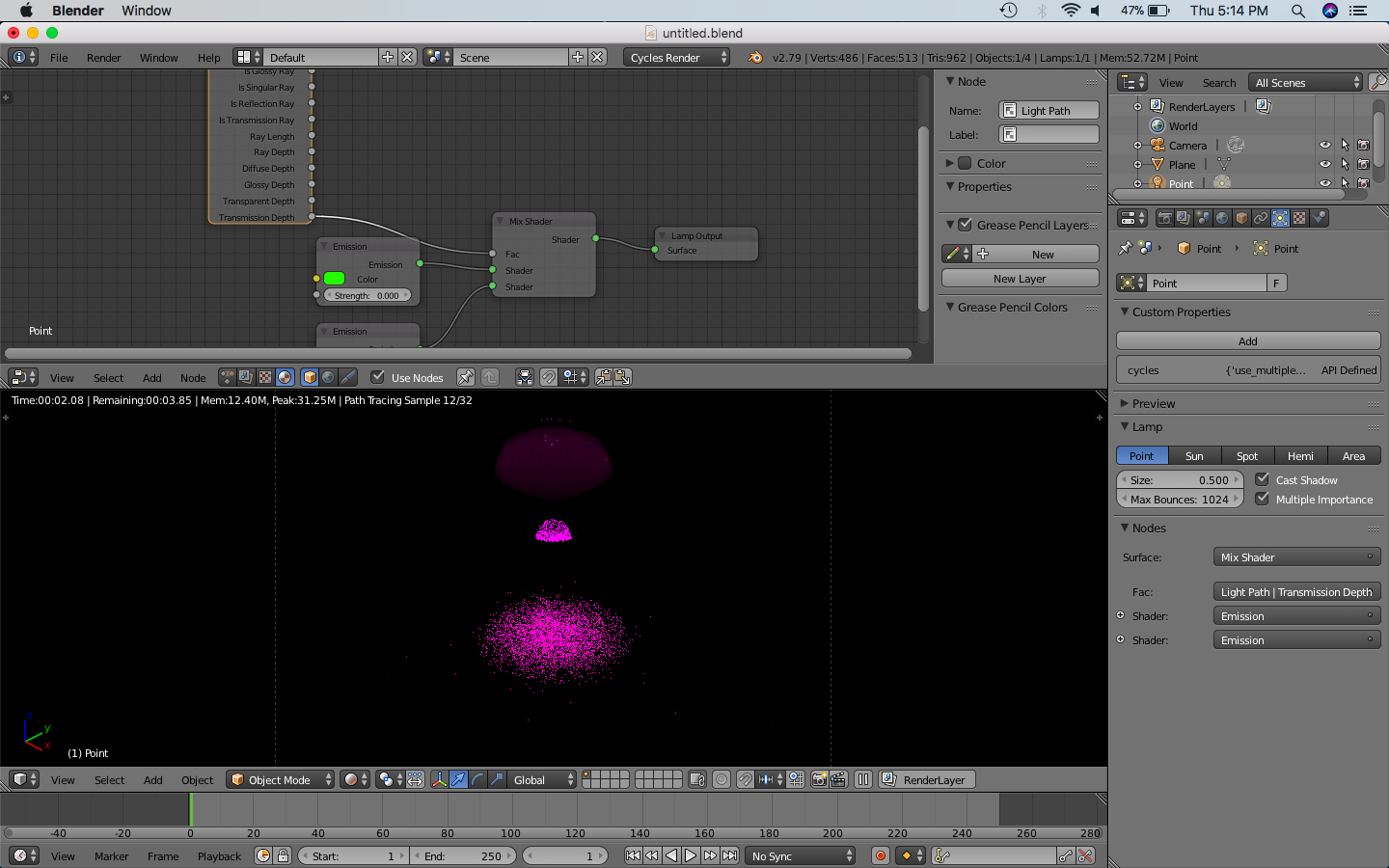Click Add custom property button
The height and width of the screenshot is (868, 1389).
click(x=1248, y=340)
